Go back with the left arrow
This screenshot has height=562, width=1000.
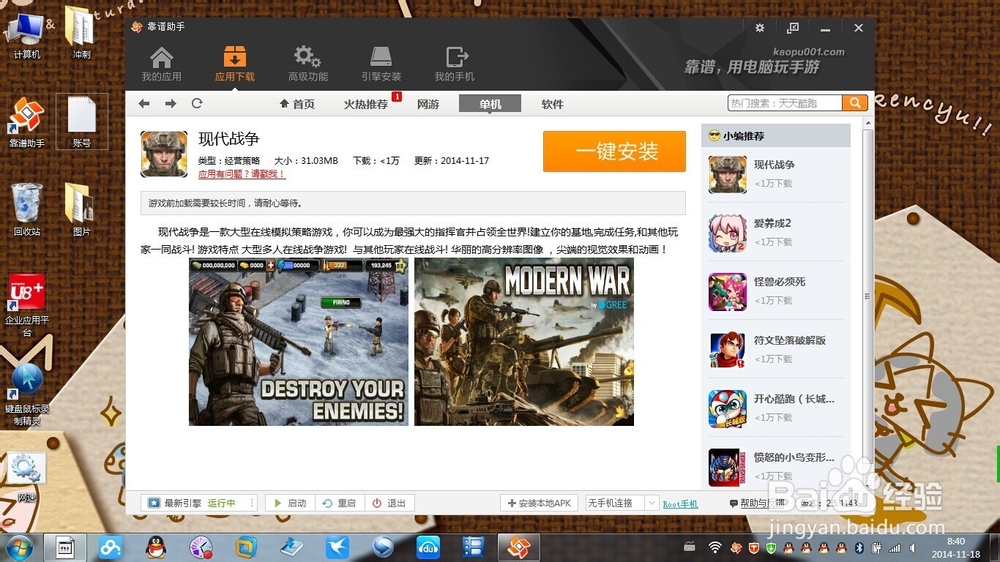pyautogui.click(x=144, y=103)
